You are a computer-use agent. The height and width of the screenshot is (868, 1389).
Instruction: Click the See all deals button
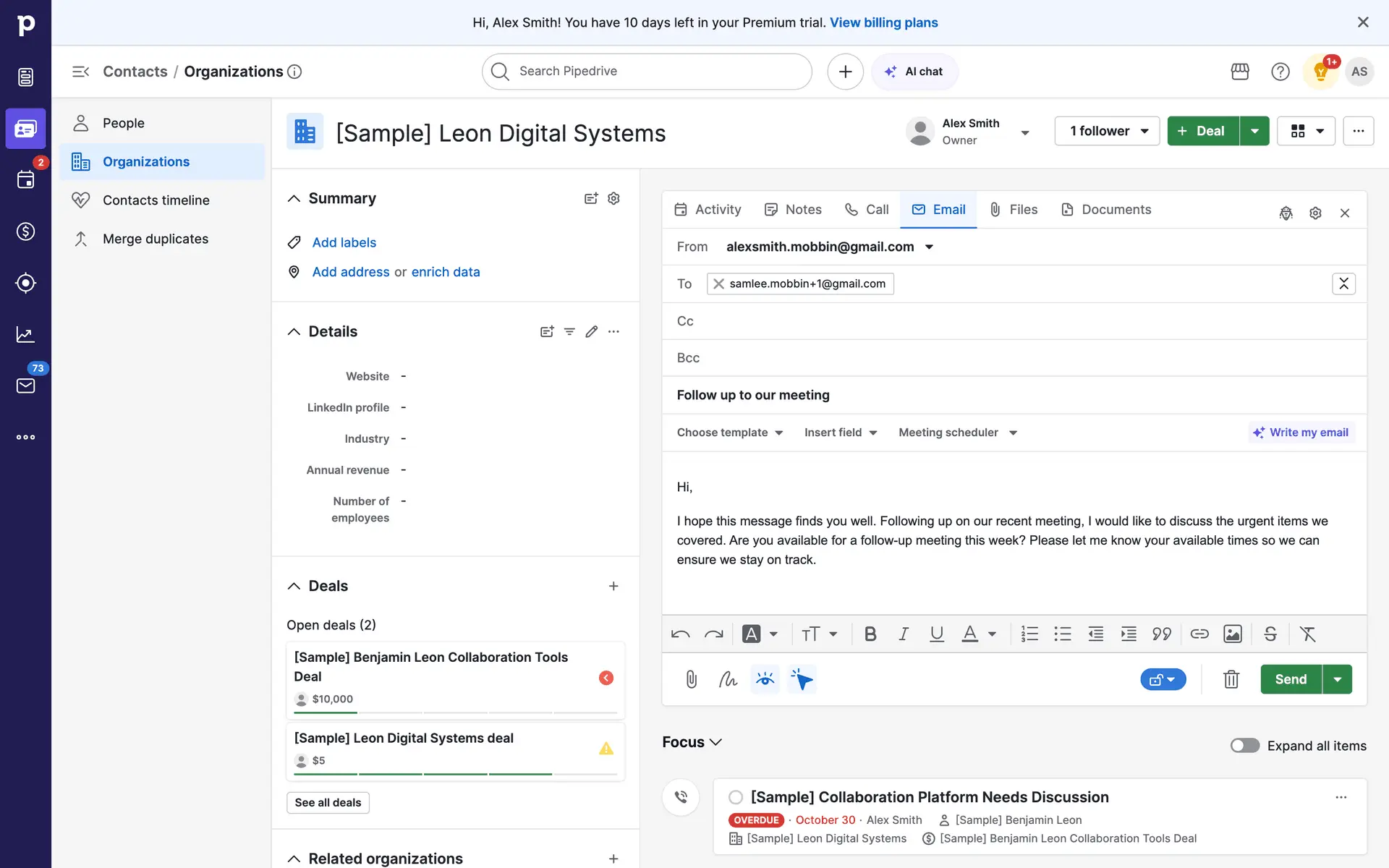click(x=328, y=802)
